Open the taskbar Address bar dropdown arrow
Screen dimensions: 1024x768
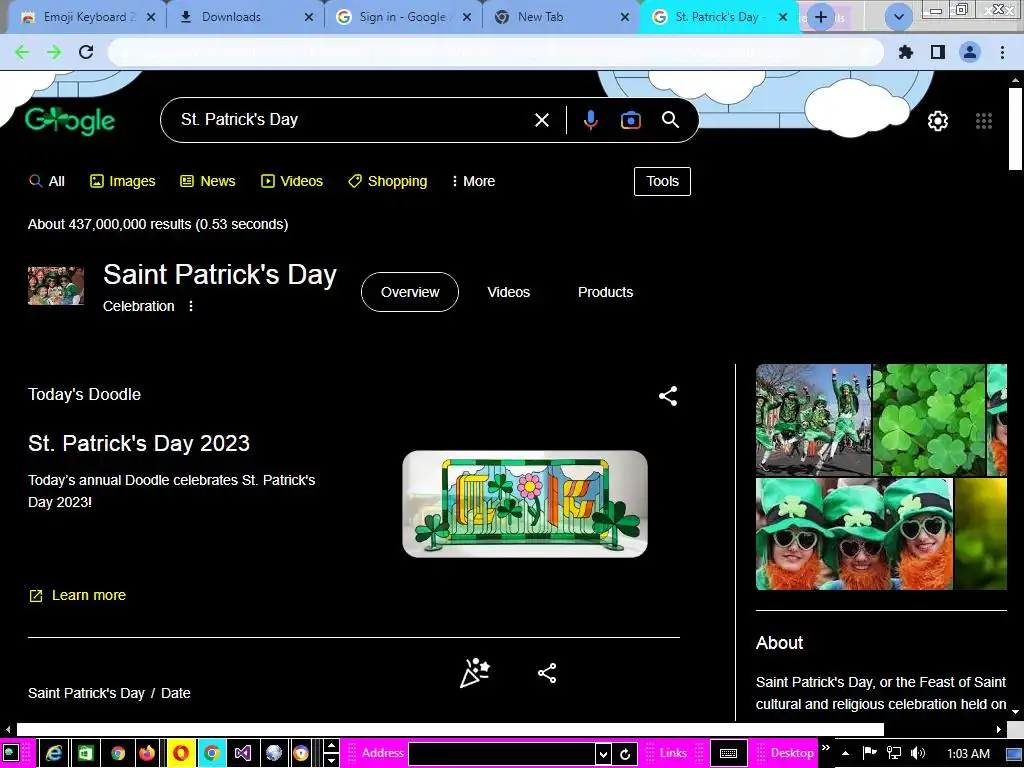pyautogui.click(x=603, y=754)
